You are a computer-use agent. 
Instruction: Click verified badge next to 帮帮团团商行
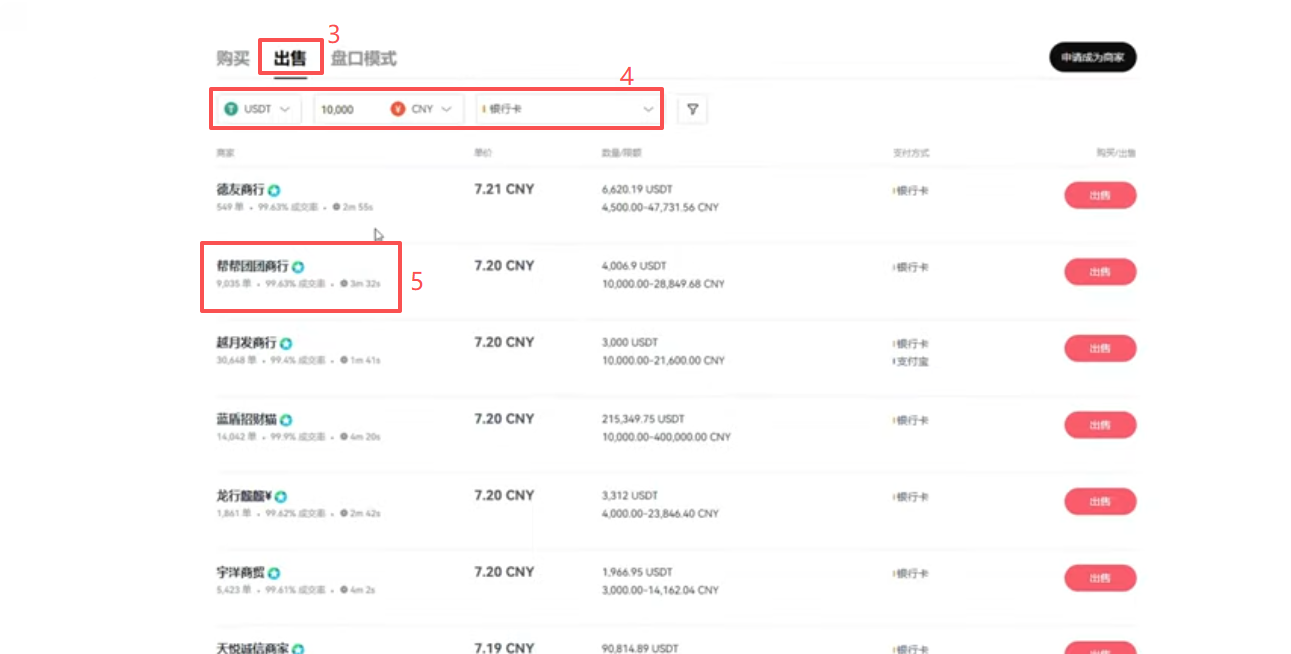click(x=298, y=267)
